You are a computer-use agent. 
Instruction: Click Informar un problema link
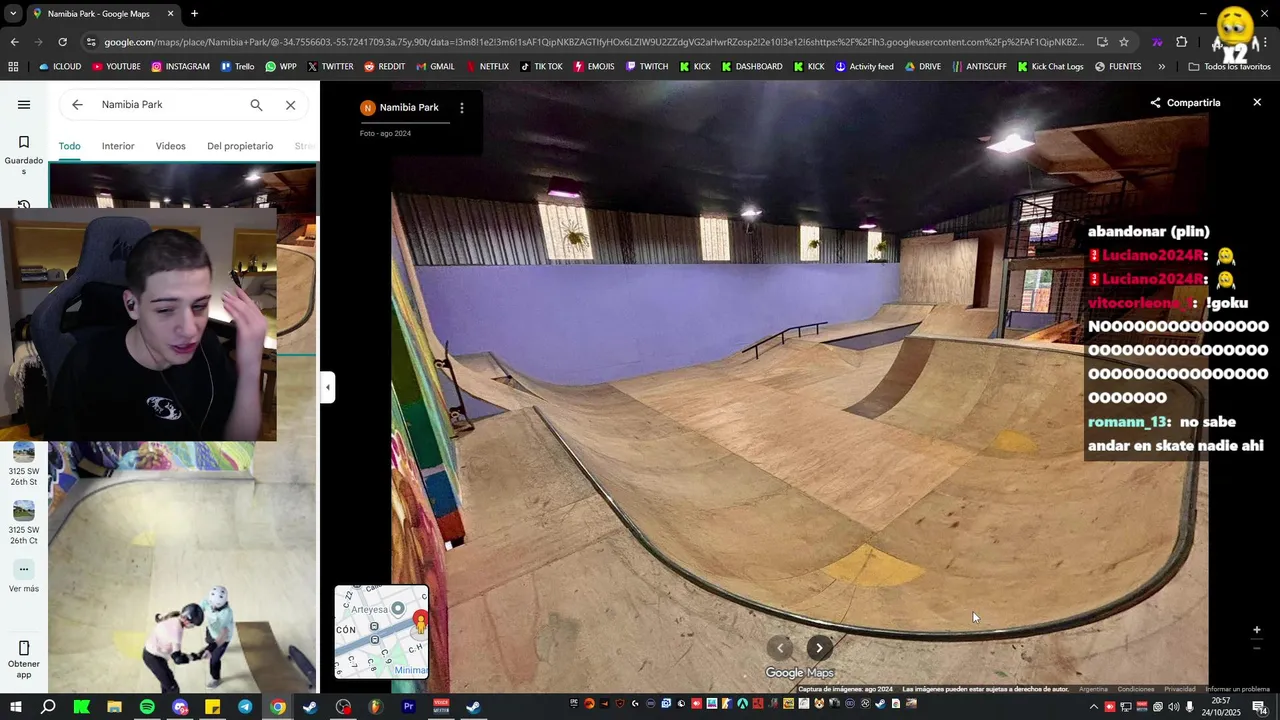pyautogui.click(x=1238, y=689)
